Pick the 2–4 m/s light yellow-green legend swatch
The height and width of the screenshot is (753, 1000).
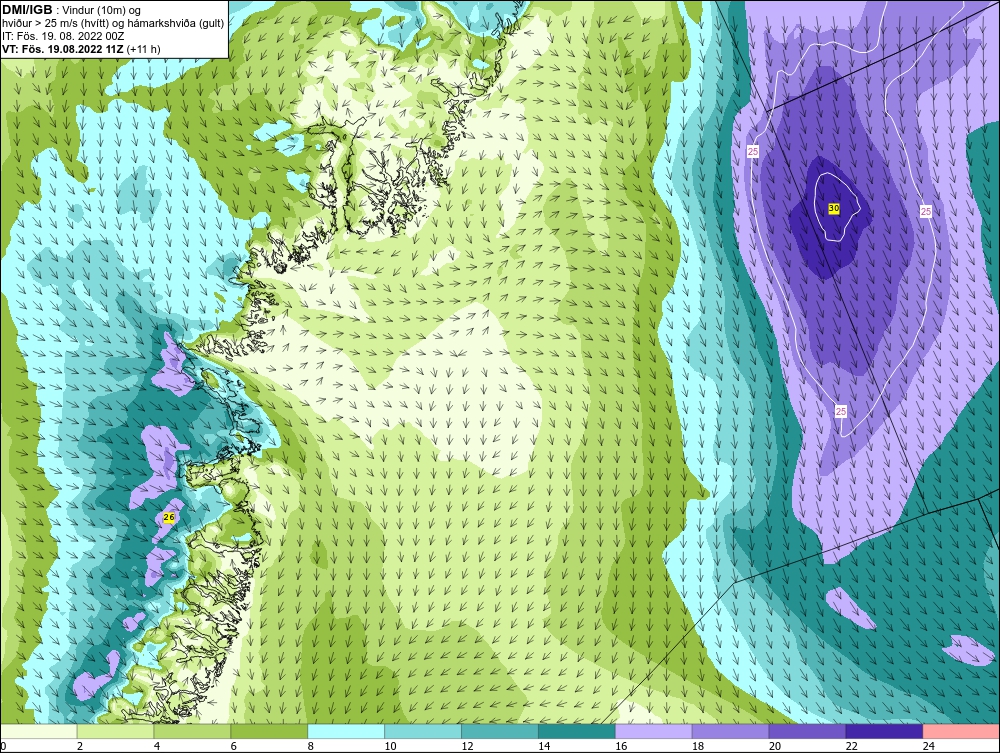115,731
